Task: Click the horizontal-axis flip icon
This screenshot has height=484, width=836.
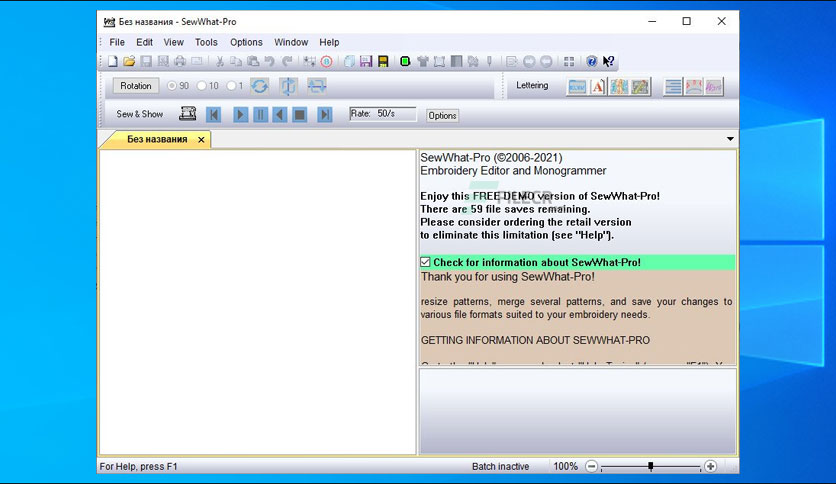Action: point(316,86)
